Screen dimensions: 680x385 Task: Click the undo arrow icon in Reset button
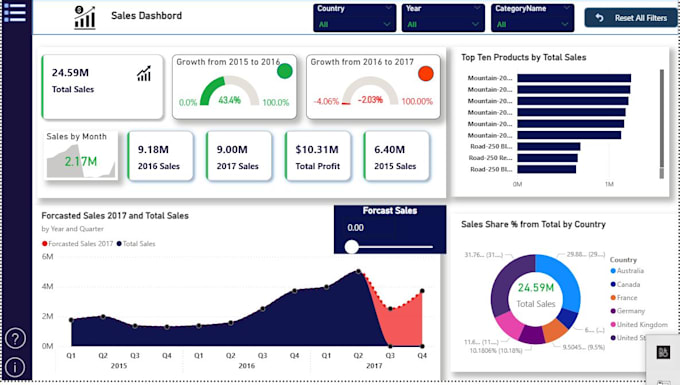pyautogui.click(x=599, y=18)
